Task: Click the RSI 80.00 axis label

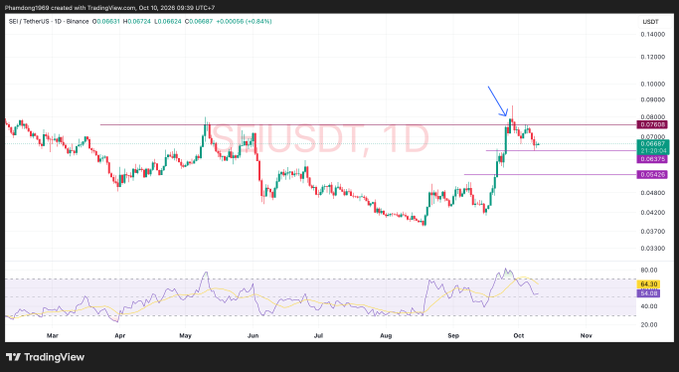Action: click(649, 270)
